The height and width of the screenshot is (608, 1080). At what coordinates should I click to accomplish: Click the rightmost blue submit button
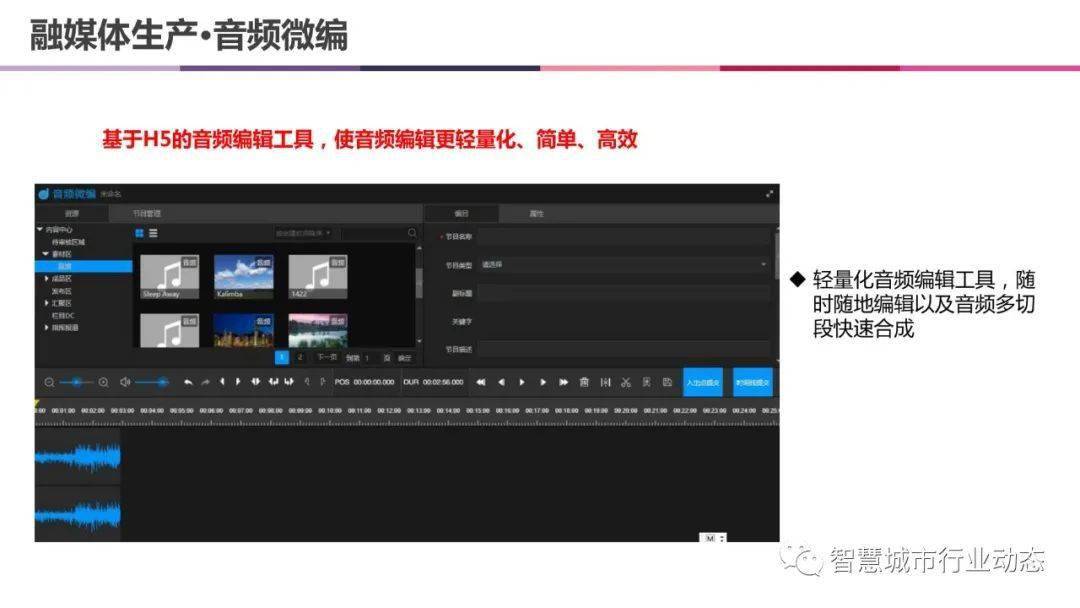(752, 382)
